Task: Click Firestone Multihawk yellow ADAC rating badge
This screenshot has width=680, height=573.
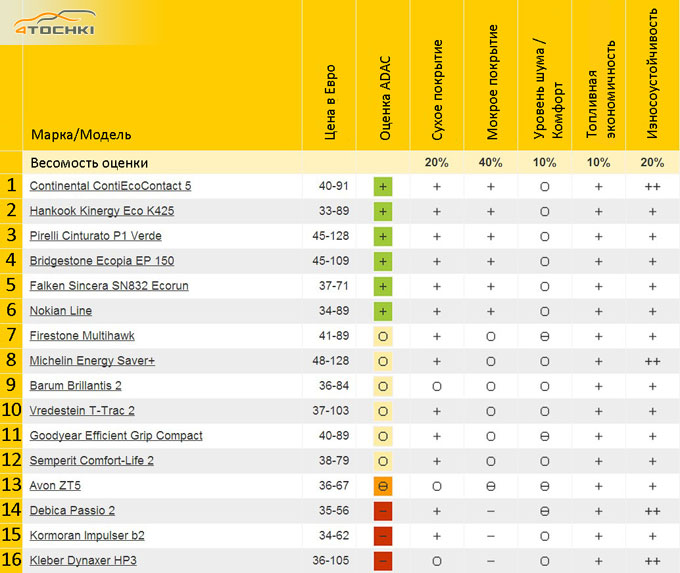Action: pos(383,336)
